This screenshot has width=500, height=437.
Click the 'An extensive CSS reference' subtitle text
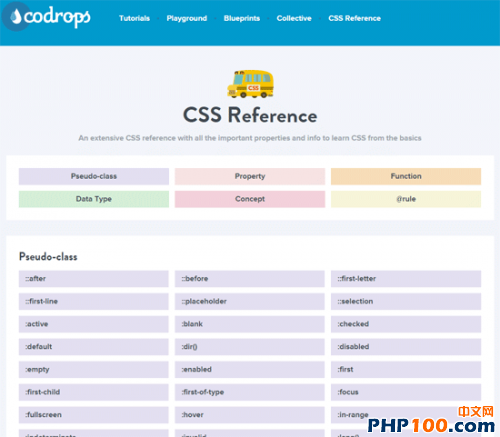click(x=250, y=138)
